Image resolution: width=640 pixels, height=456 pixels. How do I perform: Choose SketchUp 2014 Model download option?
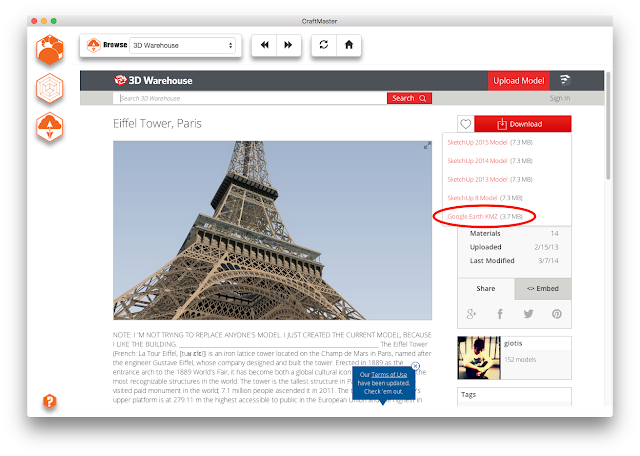[x=477, y=161]
